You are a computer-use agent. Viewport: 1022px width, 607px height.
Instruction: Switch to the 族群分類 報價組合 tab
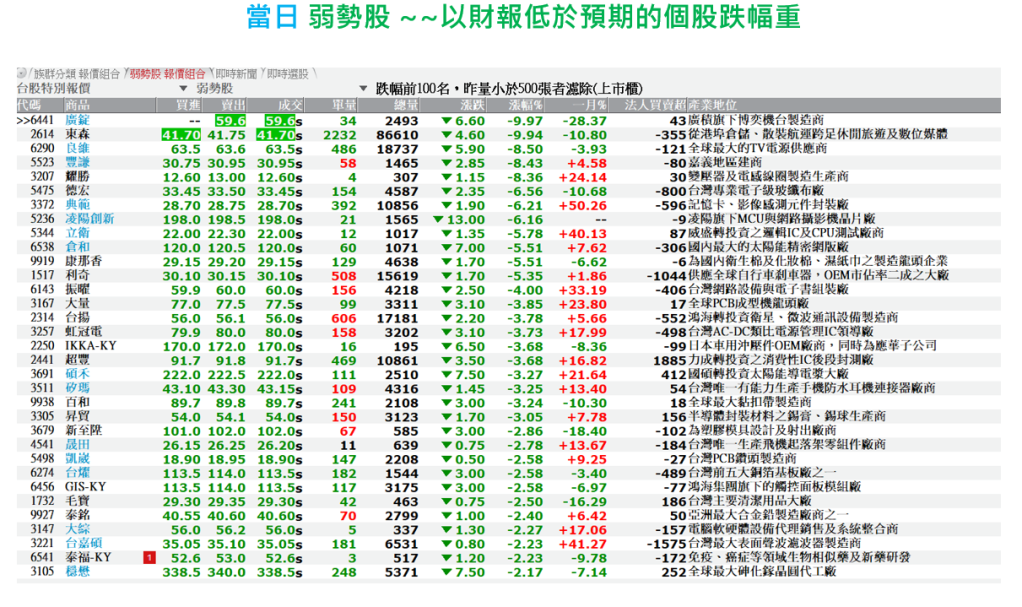76,74
